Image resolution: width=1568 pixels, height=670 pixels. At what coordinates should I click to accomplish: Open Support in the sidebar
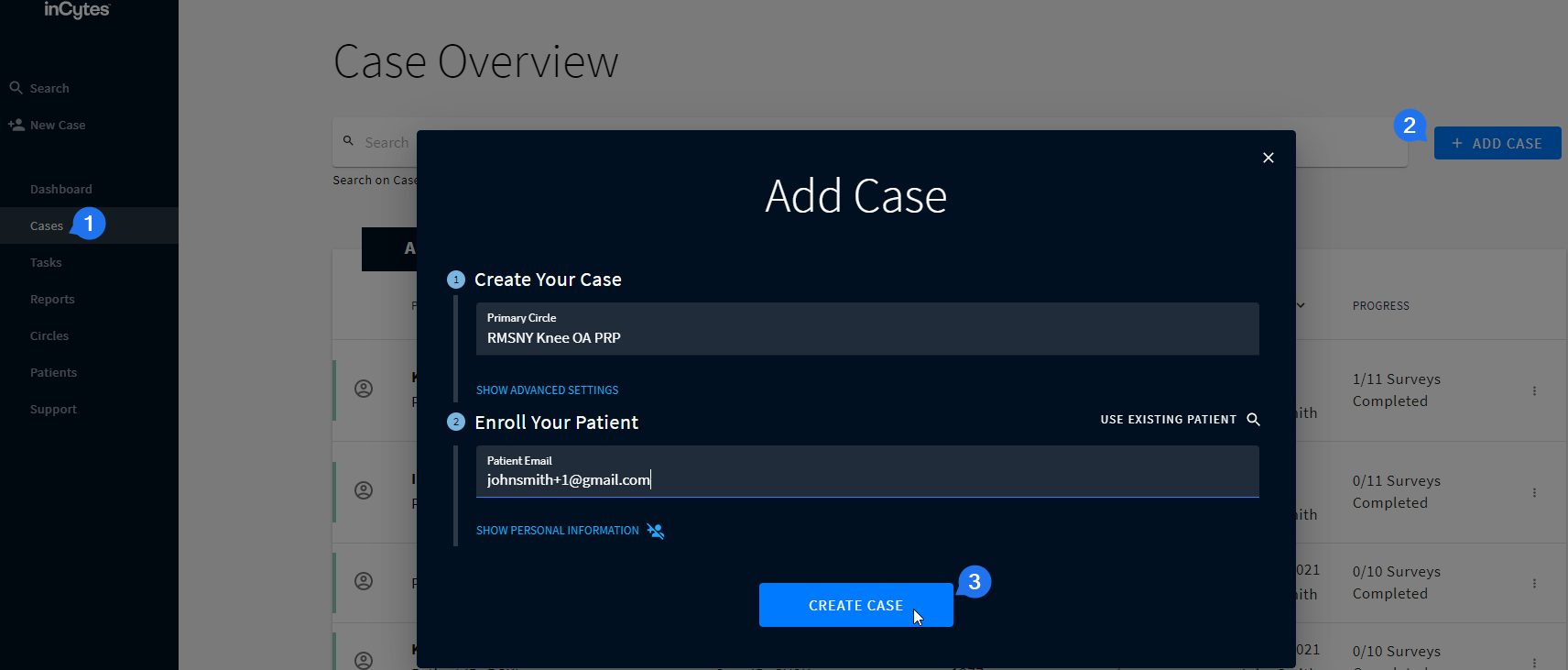[x=53, y=410]
